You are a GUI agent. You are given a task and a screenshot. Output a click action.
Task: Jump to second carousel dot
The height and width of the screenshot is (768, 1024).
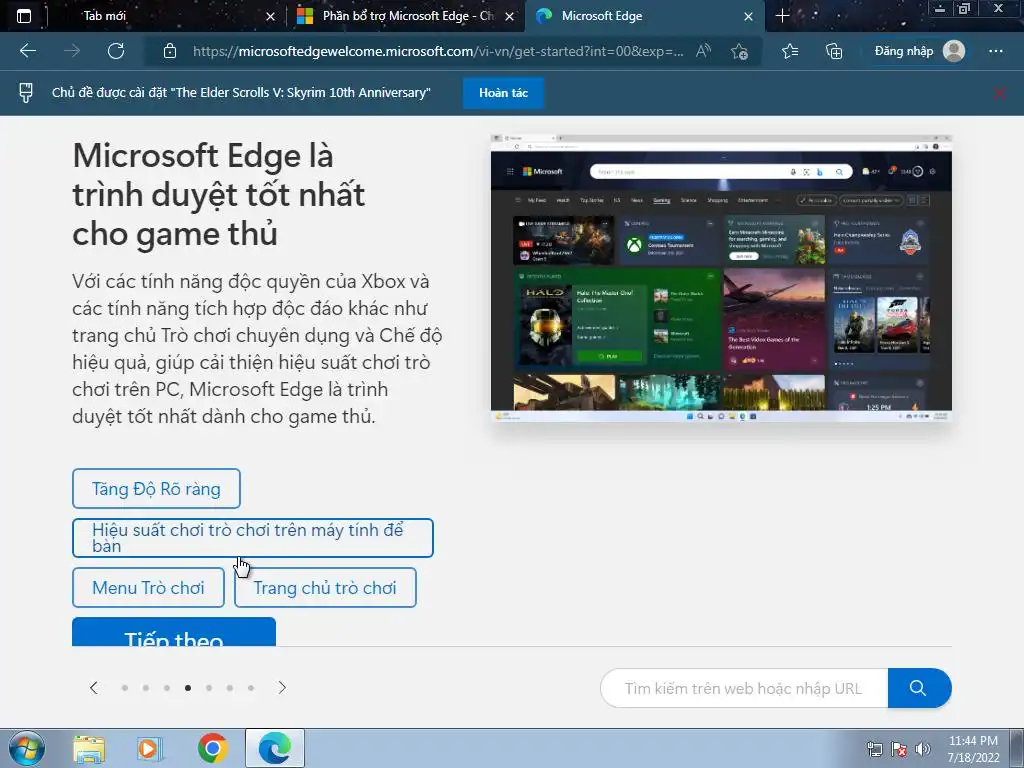tap(146, 688)
